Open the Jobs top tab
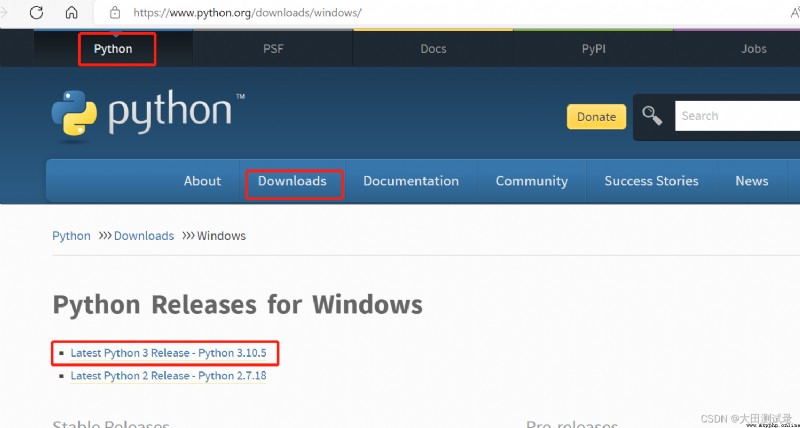 tap(754, 49)
